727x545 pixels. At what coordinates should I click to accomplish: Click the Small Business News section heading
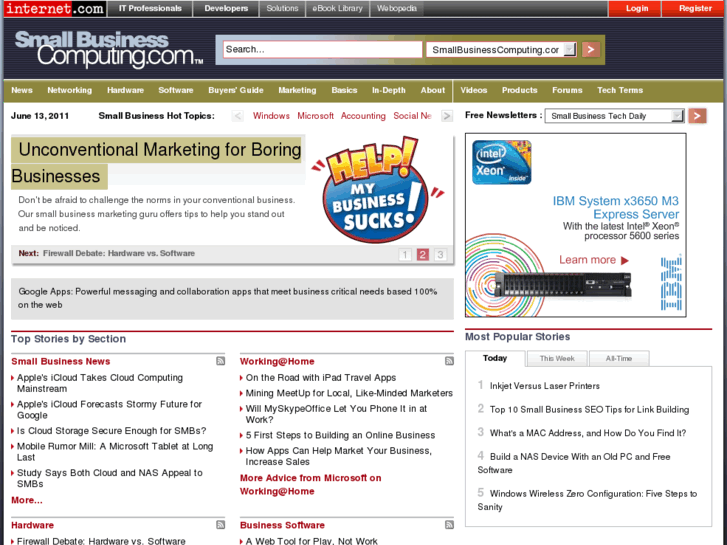(x=61, y=361)
